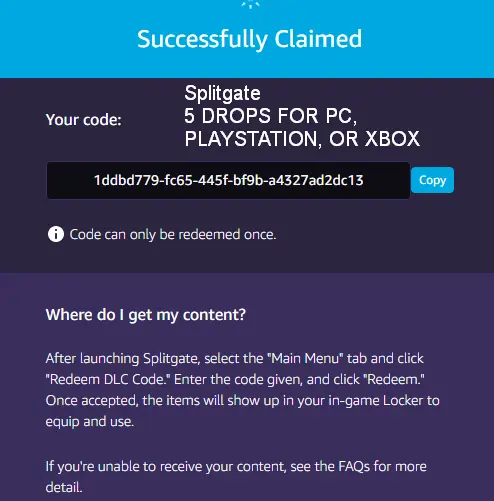Click the Successfully Claimed heading
This screenshot has width=494, height=501.
(249, 39)
